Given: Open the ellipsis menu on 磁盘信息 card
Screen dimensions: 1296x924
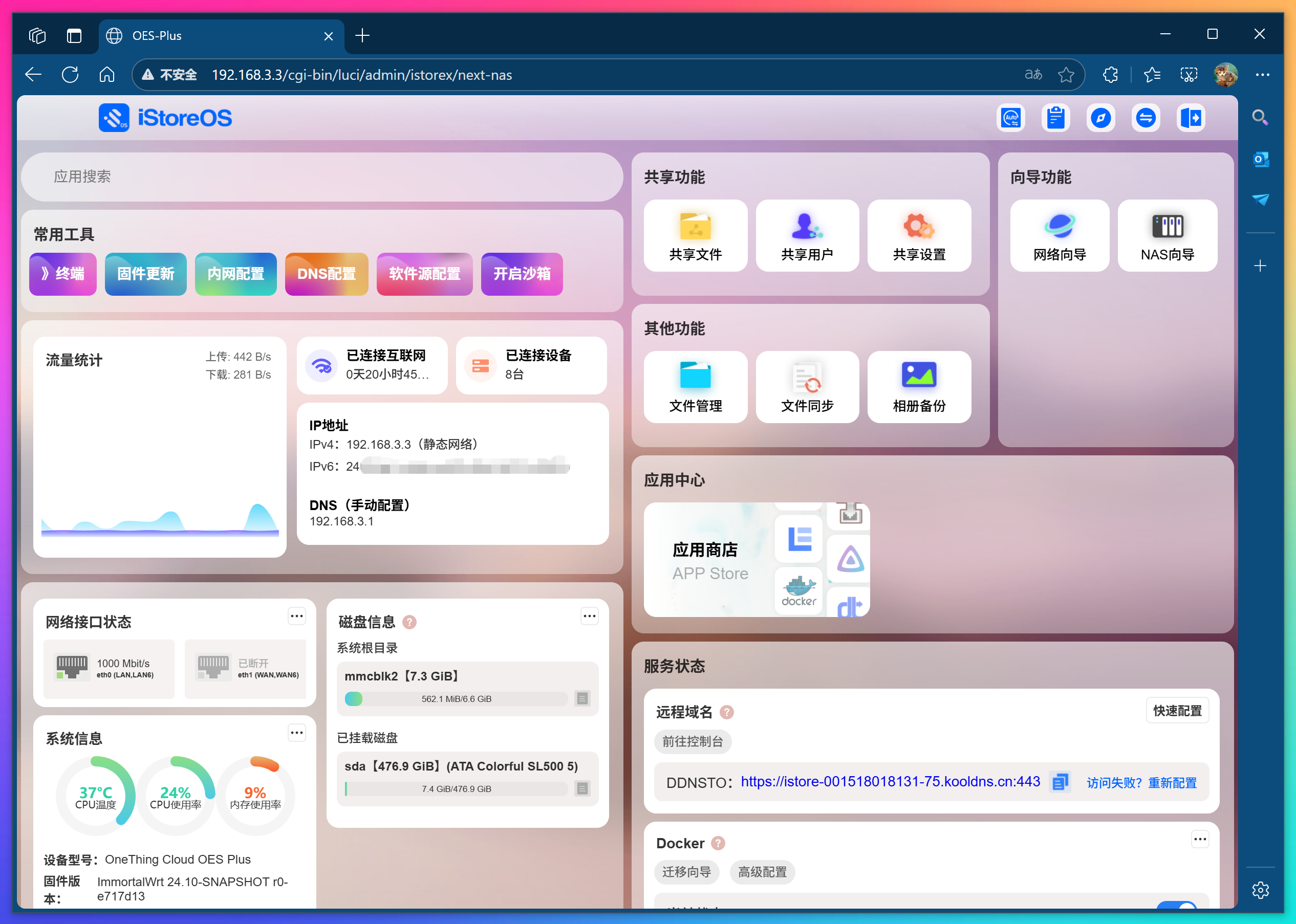Looking at the screenshot, I should (x=589, y=615).
